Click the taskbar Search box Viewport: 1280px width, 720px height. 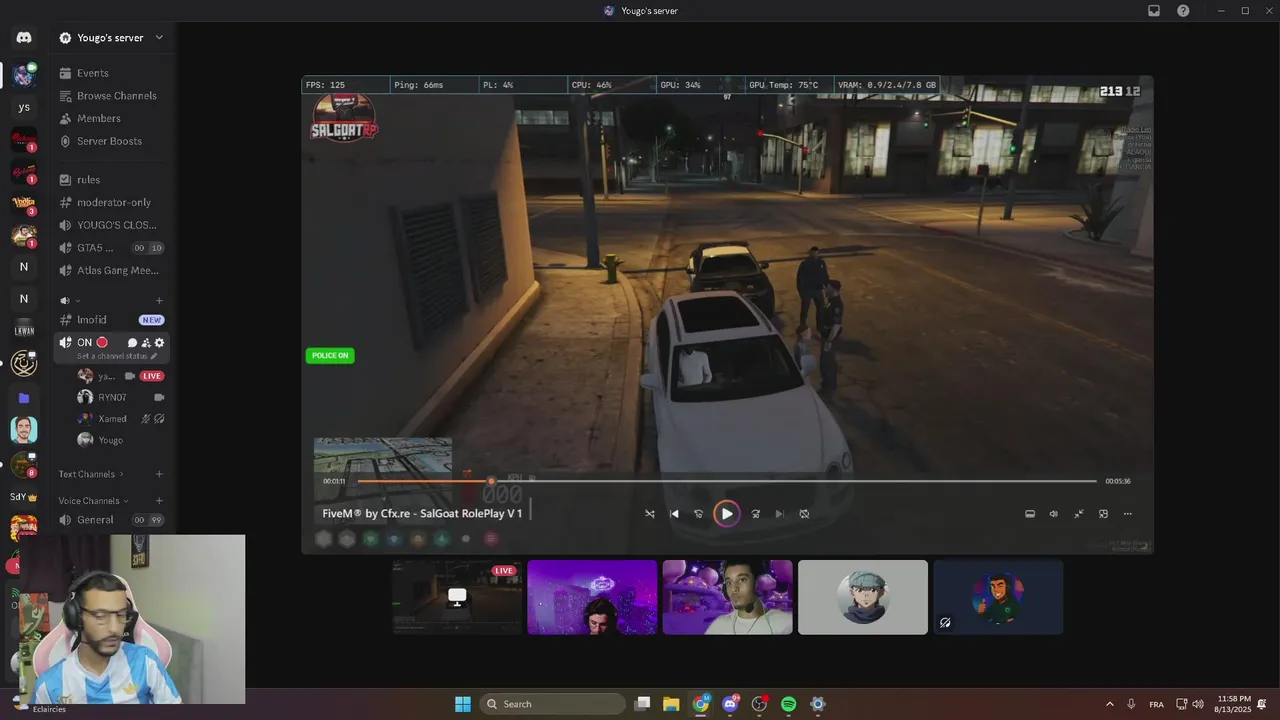(x=552, y=704)
